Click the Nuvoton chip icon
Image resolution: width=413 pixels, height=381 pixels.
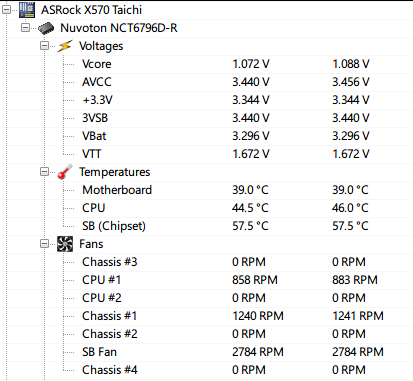pyautogui.click(x=46, y=28)
